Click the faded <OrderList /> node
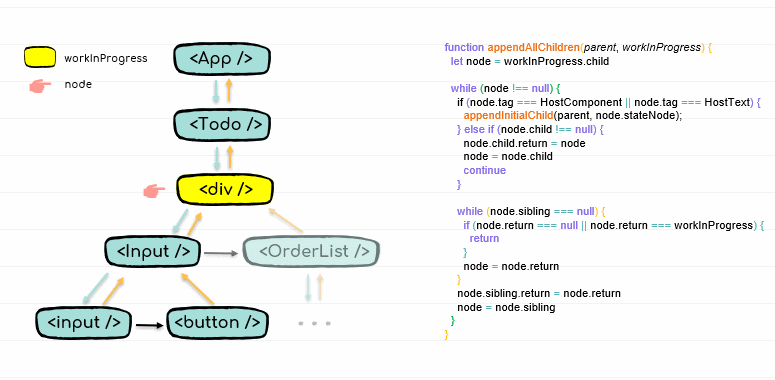Screen dimensions: 775x380 (311, 252)
